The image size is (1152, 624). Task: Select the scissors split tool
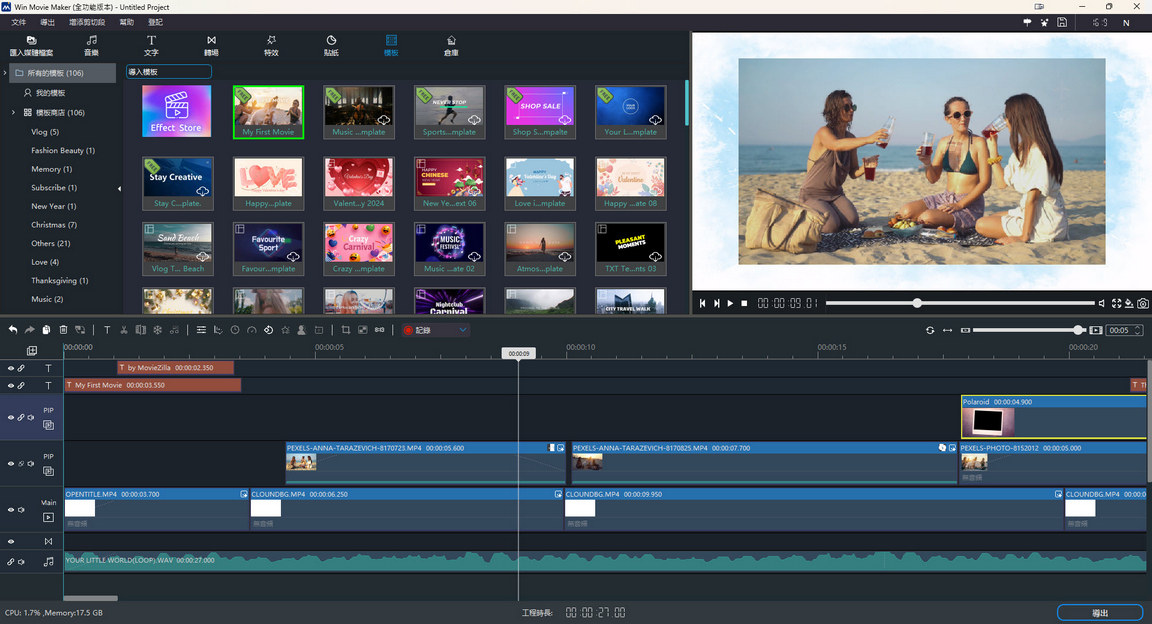pyautogui.click(x=124, y=330)
